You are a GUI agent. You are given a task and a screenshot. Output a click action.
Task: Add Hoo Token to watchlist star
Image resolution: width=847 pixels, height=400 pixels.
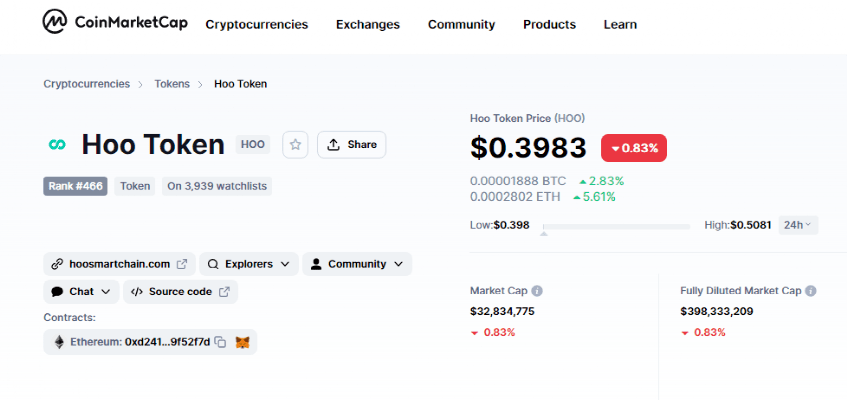tap(295, 144)
